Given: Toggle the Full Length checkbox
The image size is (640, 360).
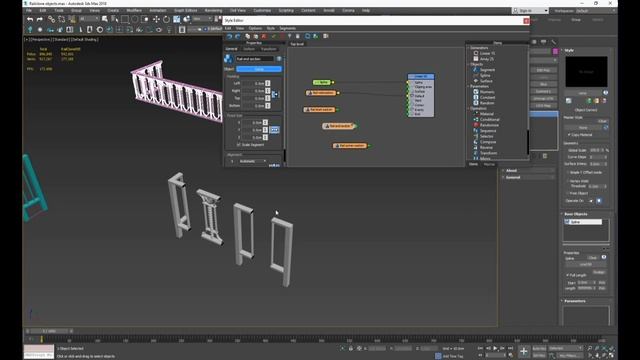Looking at the screenshot, I should 568,275.
